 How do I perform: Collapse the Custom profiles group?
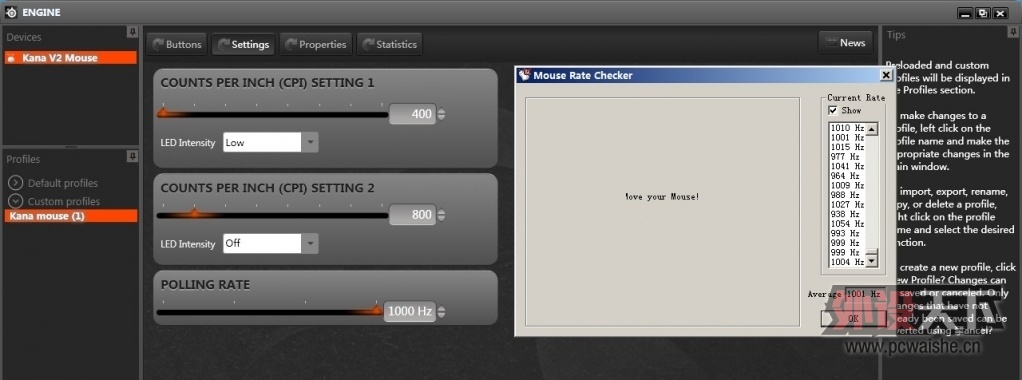16,201
